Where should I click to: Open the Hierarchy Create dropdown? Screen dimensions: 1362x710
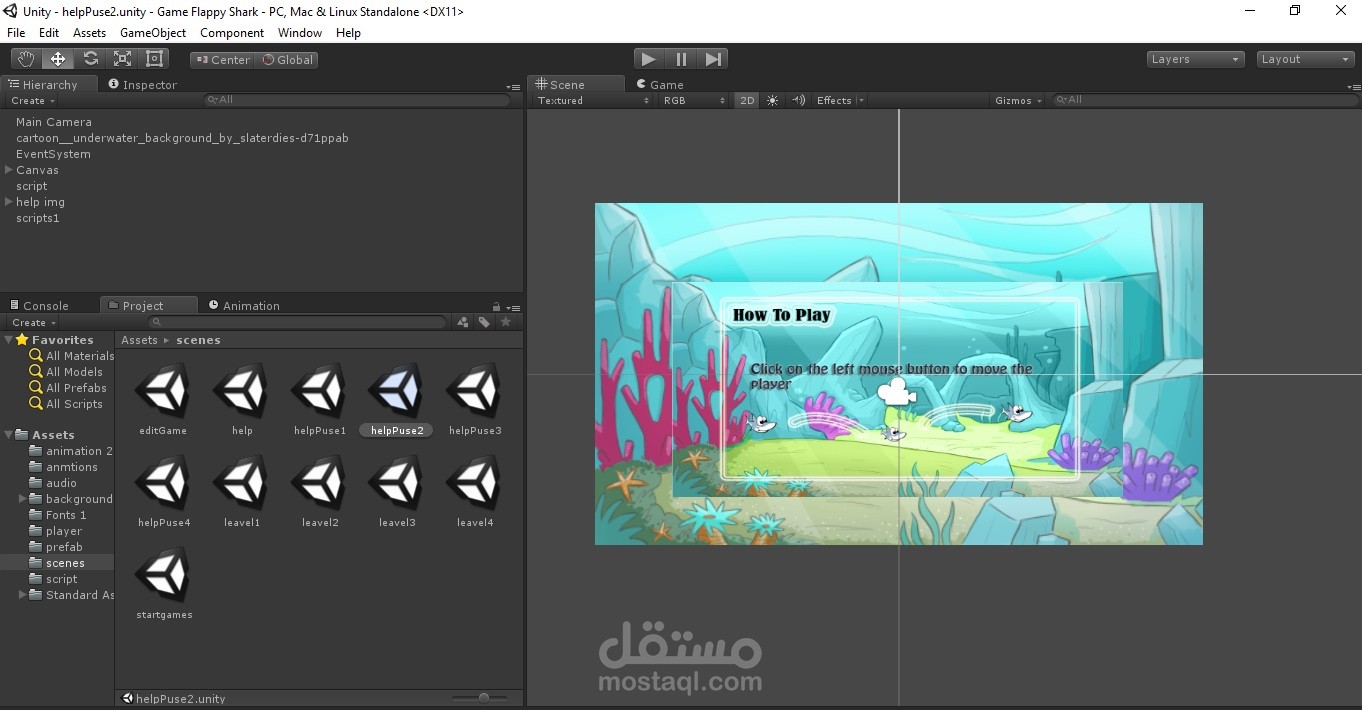click(33, 101)
